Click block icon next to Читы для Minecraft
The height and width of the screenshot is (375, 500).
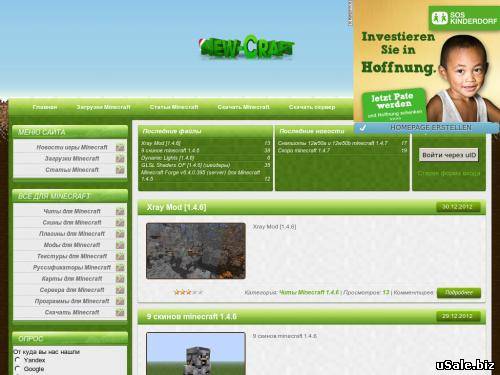pyautogui.click(x=120, y=211)
